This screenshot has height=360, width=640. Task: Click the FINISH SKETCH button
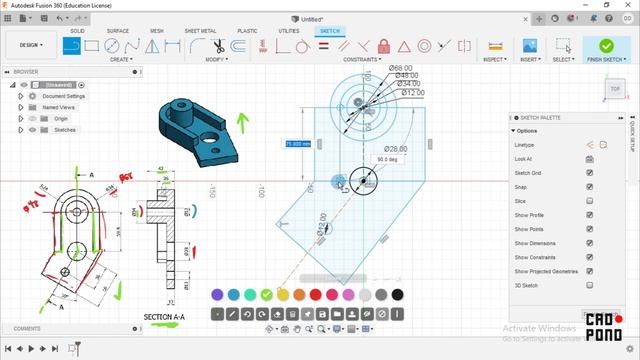point(606,50)
